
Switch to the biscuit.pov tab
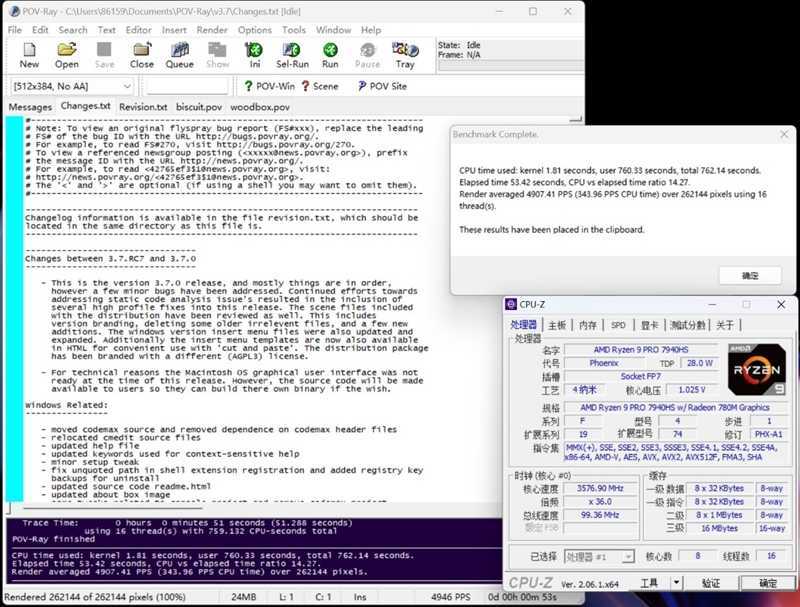coord(198,107)
